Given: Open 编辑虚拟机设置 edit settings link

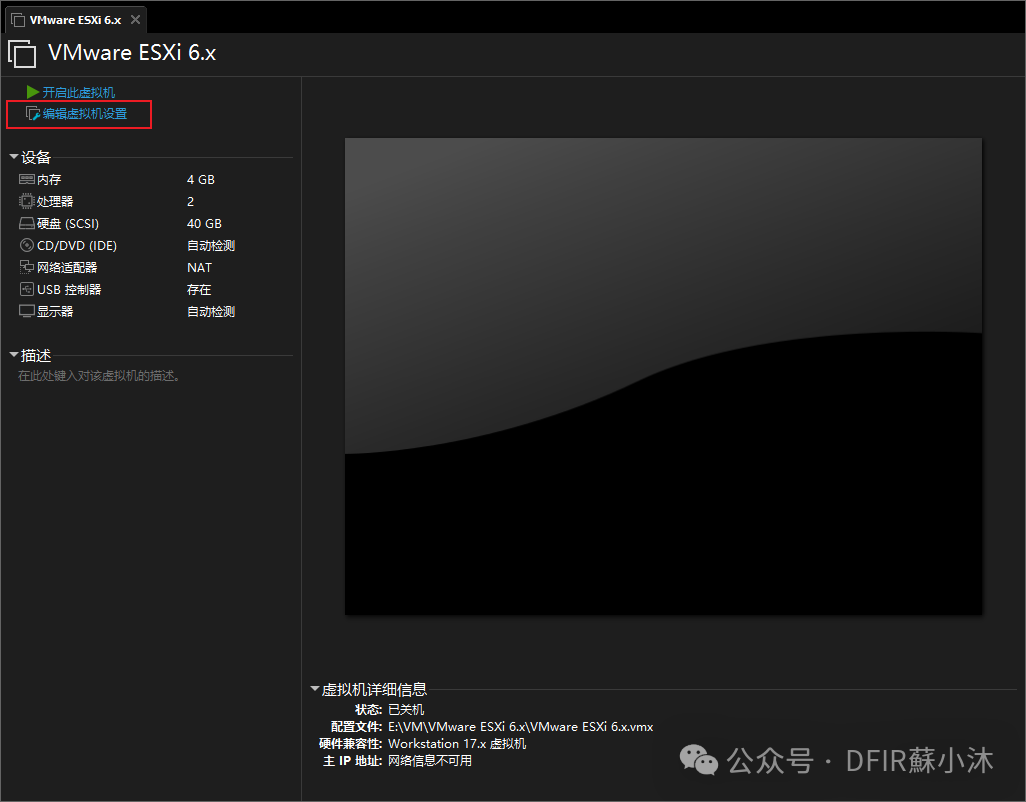Looking at the screenshot, I should (x=85, y=114).
